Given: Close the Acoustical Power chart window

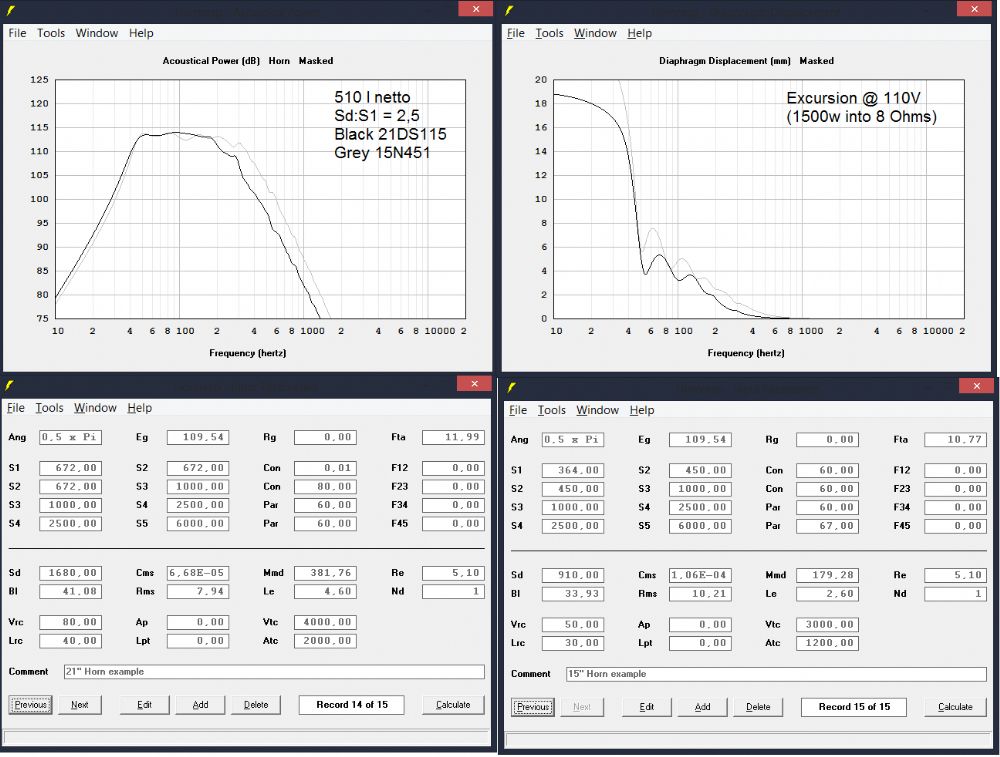Looking at the screenshot, I should 475,9.
